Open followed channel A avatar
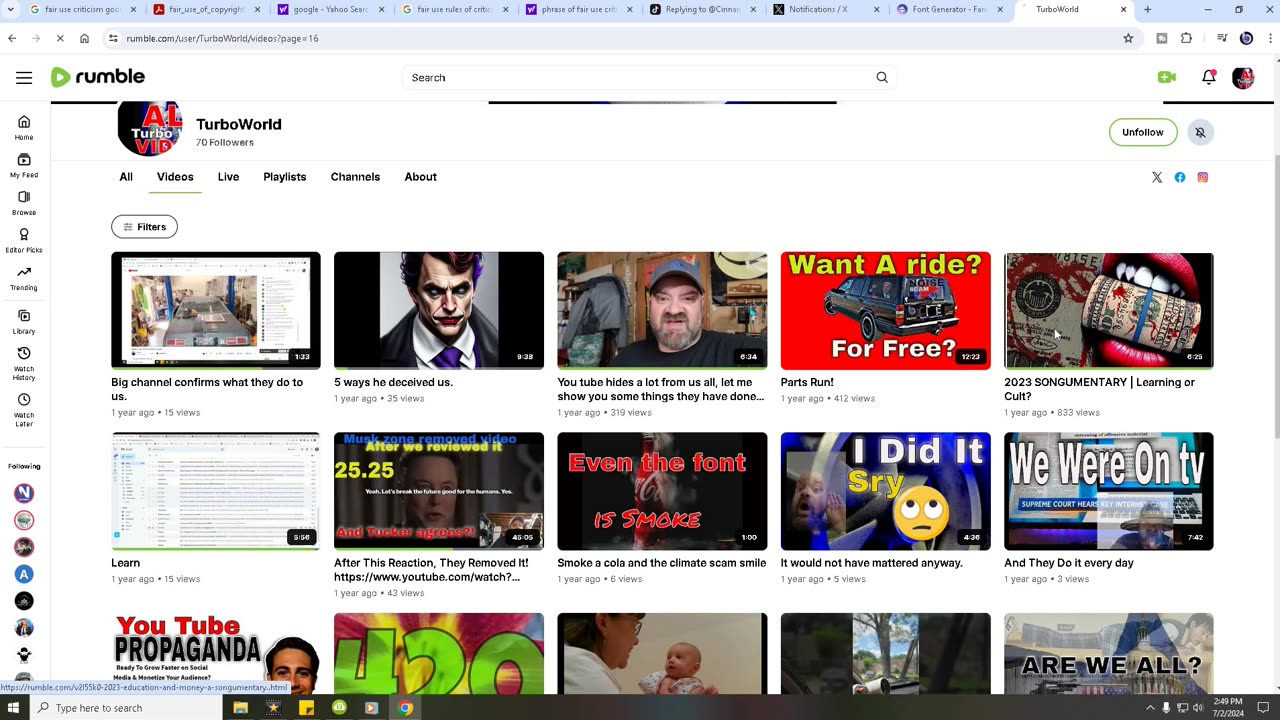 (x=24, y=574)
